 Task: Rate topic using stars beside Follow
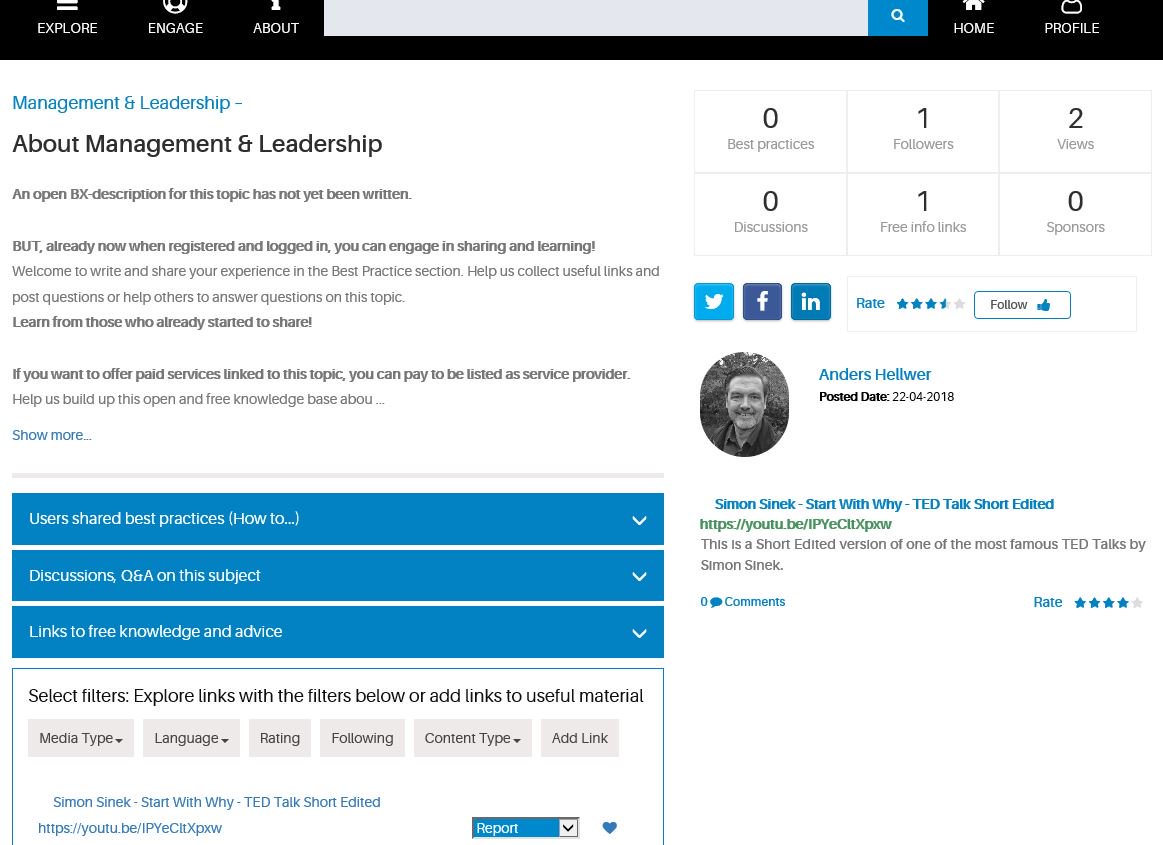coord(930,304)
